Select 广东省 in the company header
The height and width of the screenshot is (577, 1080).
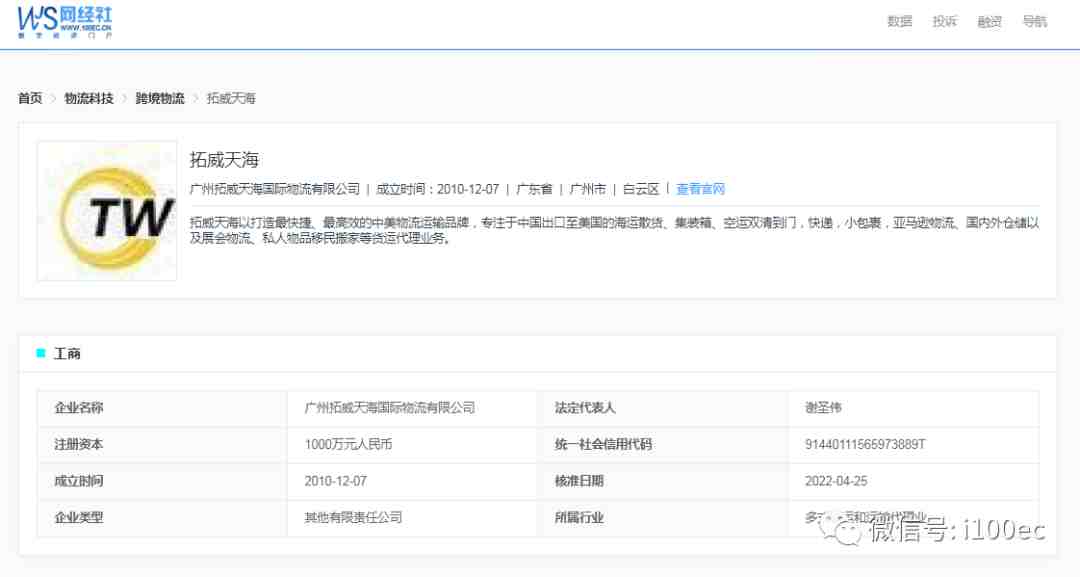534,189
